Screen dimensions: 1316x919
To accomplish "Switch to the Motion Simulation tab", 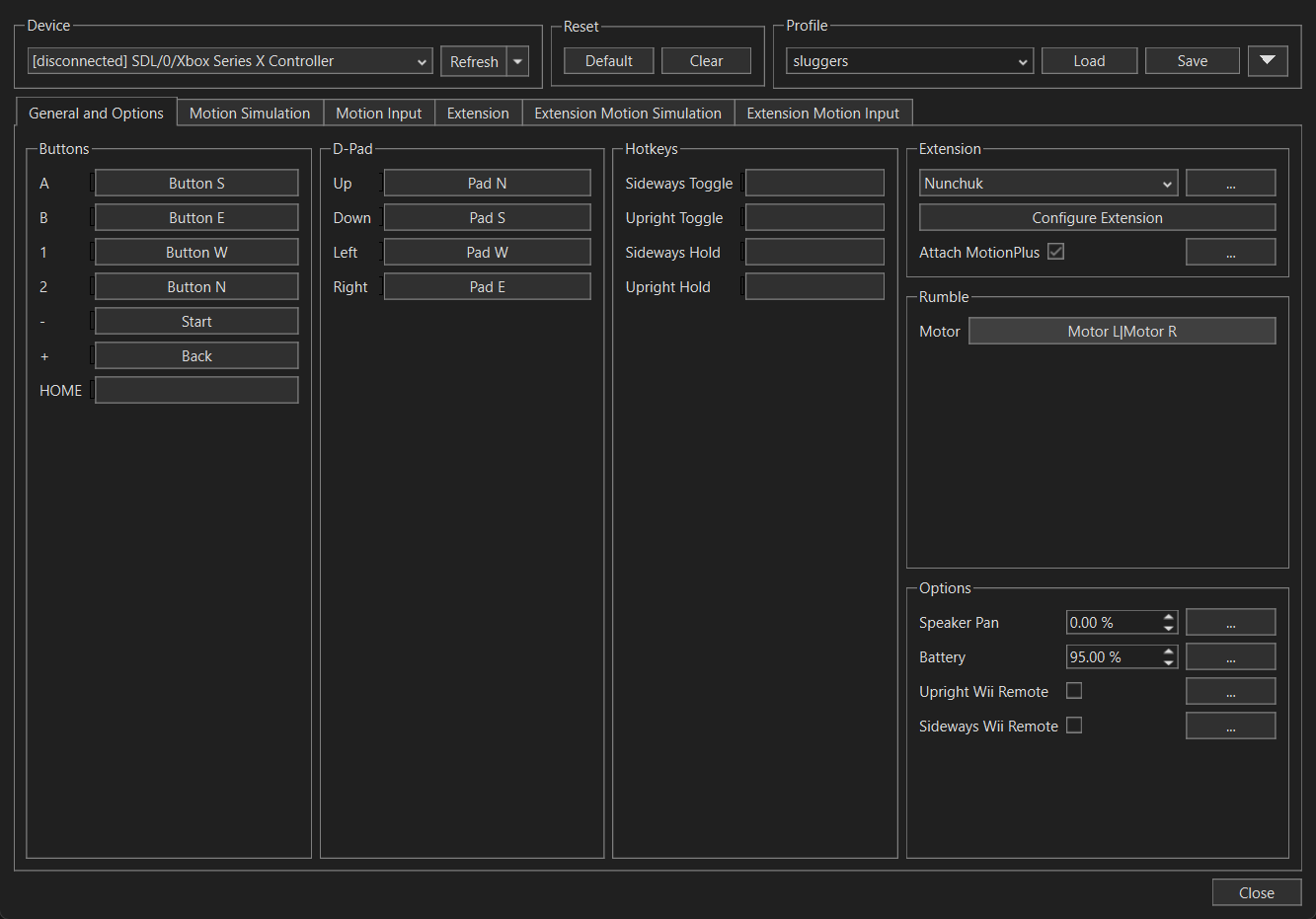I will 250,114.
